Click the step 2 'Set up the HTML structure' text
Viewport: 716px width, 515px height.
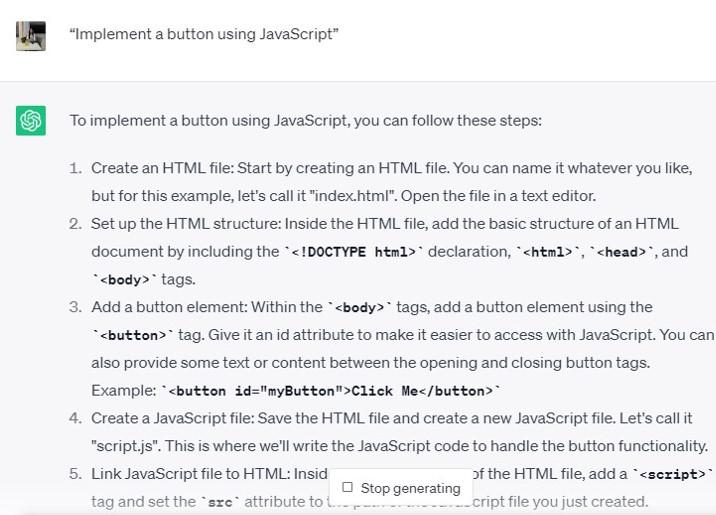point(385,223)
